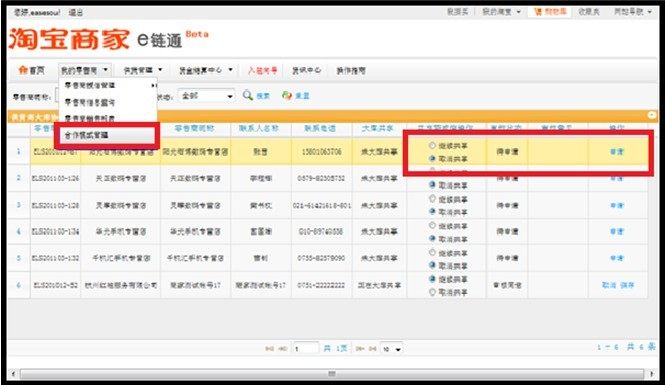Click the orange home icon beside 首页
Image resolution: width=665 pixels, height=386 pixels.
[x=23, y=70]
